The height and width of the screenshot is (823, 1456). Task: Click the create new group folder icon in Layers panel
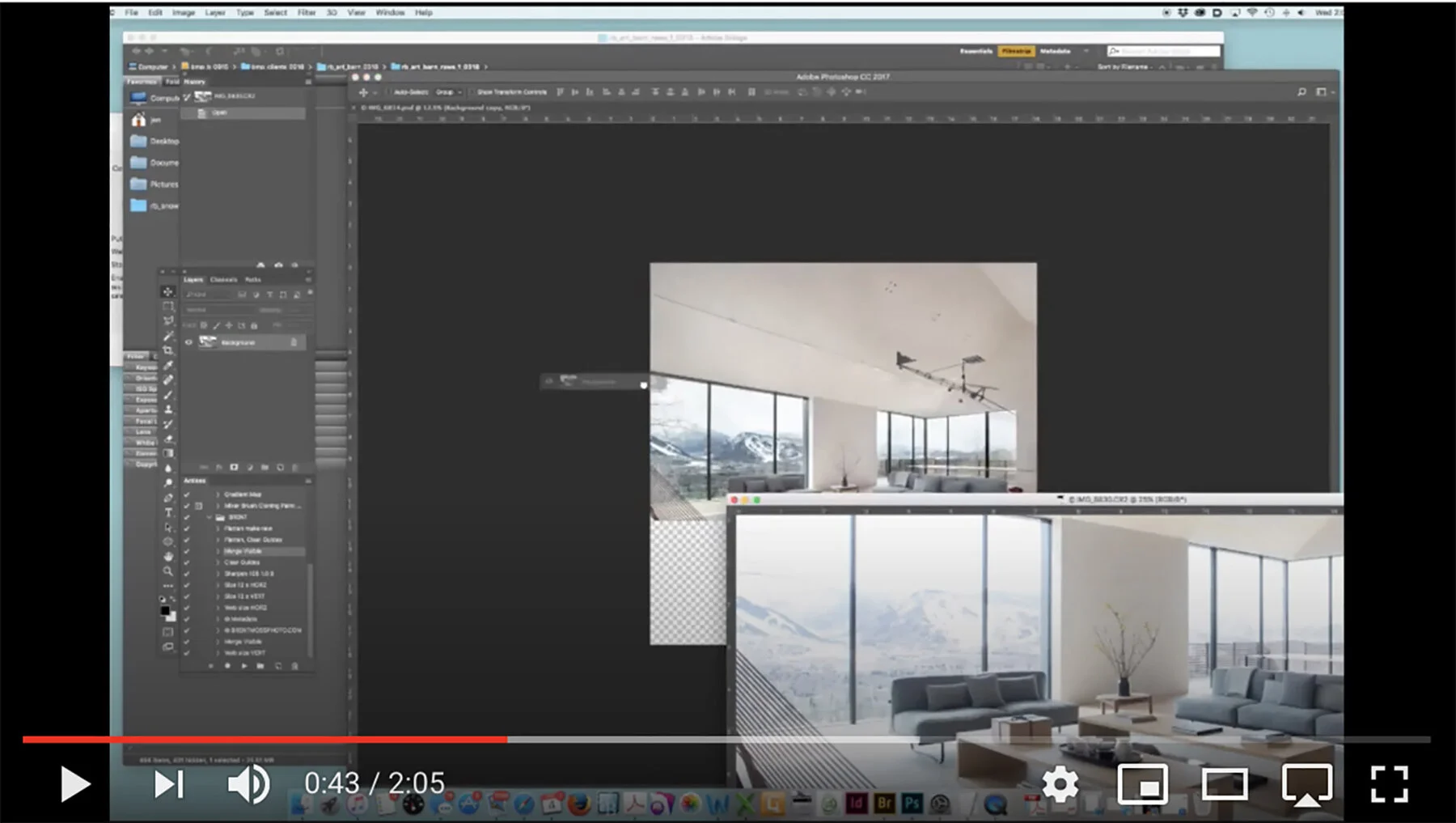[x=265, y=468]
